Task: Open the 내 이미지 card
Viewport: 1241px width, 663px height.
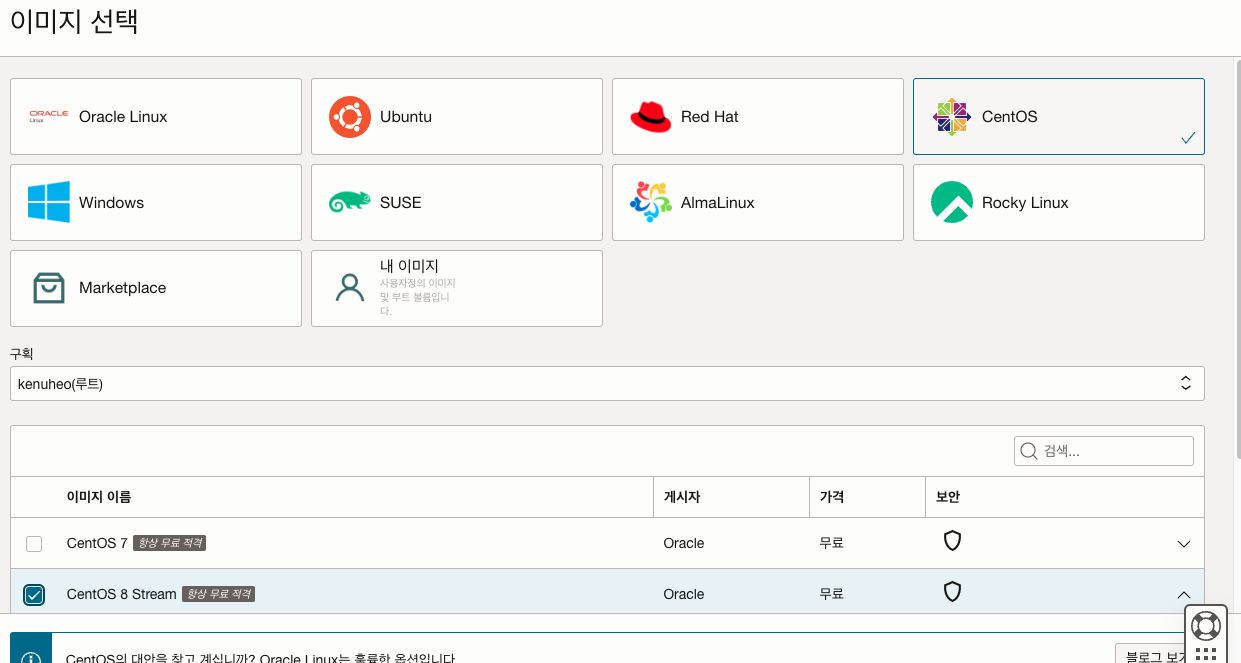Action: click(457, 288)
